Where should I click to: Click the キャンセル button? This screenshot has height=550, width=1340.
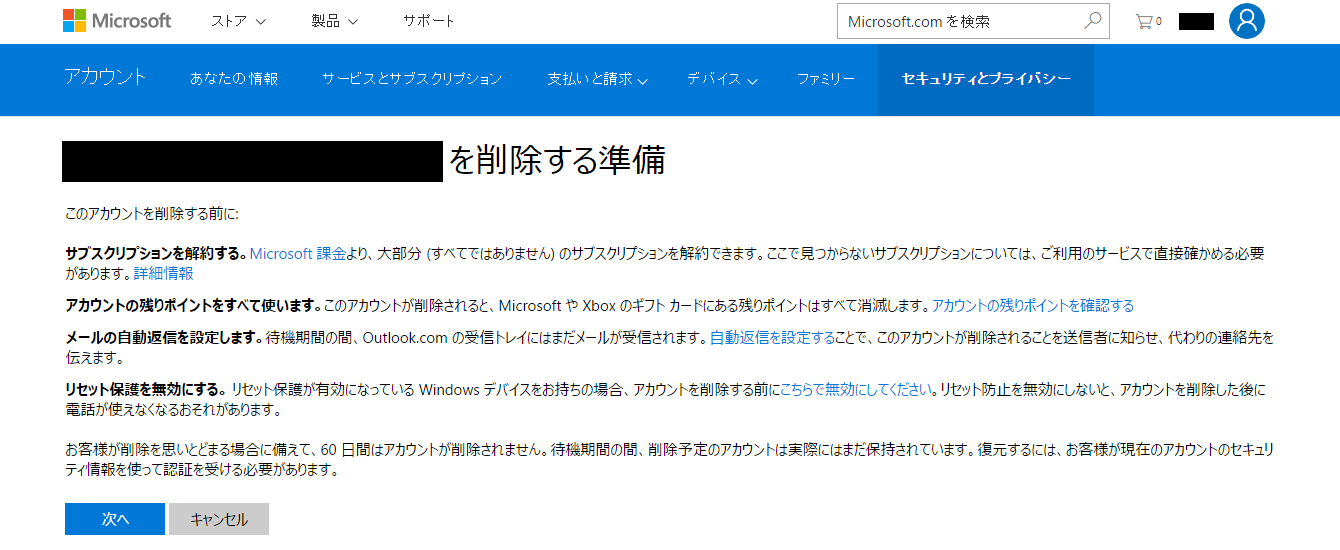[219, 519]
